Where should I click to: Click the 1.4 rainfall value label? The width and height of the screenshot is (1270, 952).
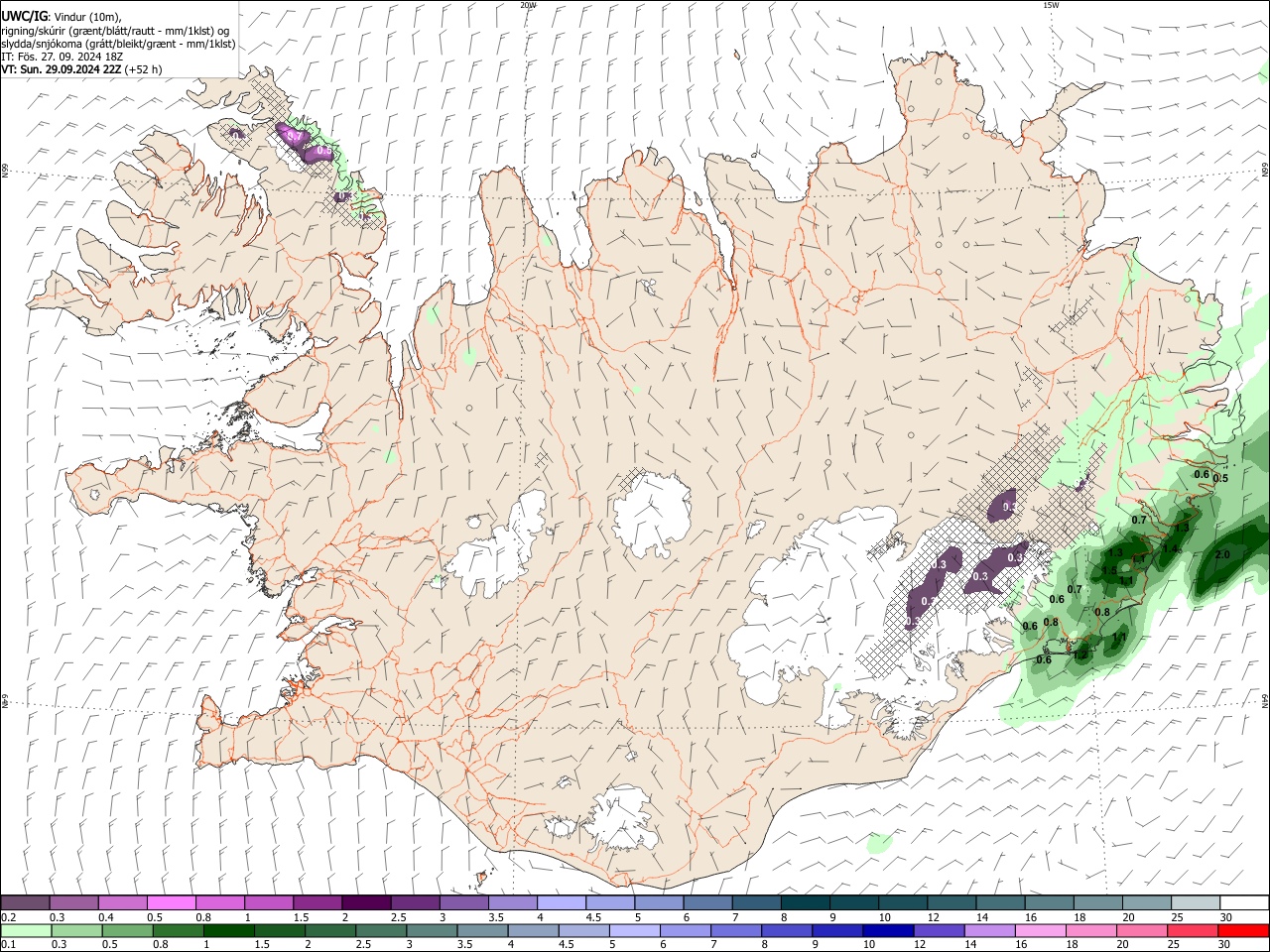(1170, 548)
